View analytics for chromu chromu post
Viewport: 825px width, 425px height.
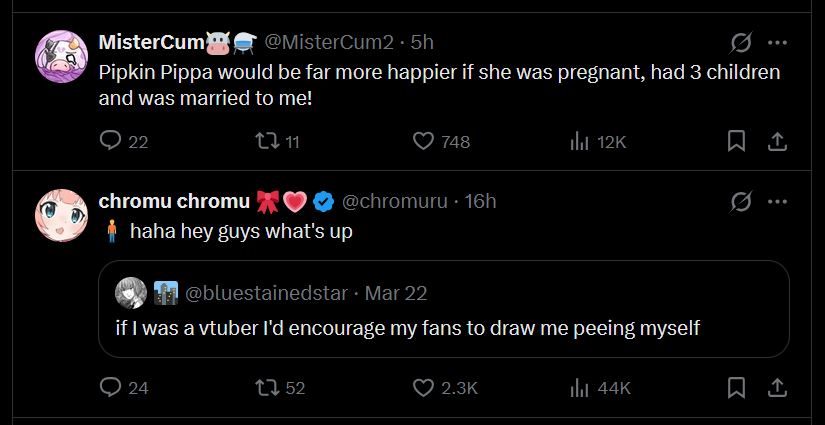pyautogui.click(x=579, y=388)
